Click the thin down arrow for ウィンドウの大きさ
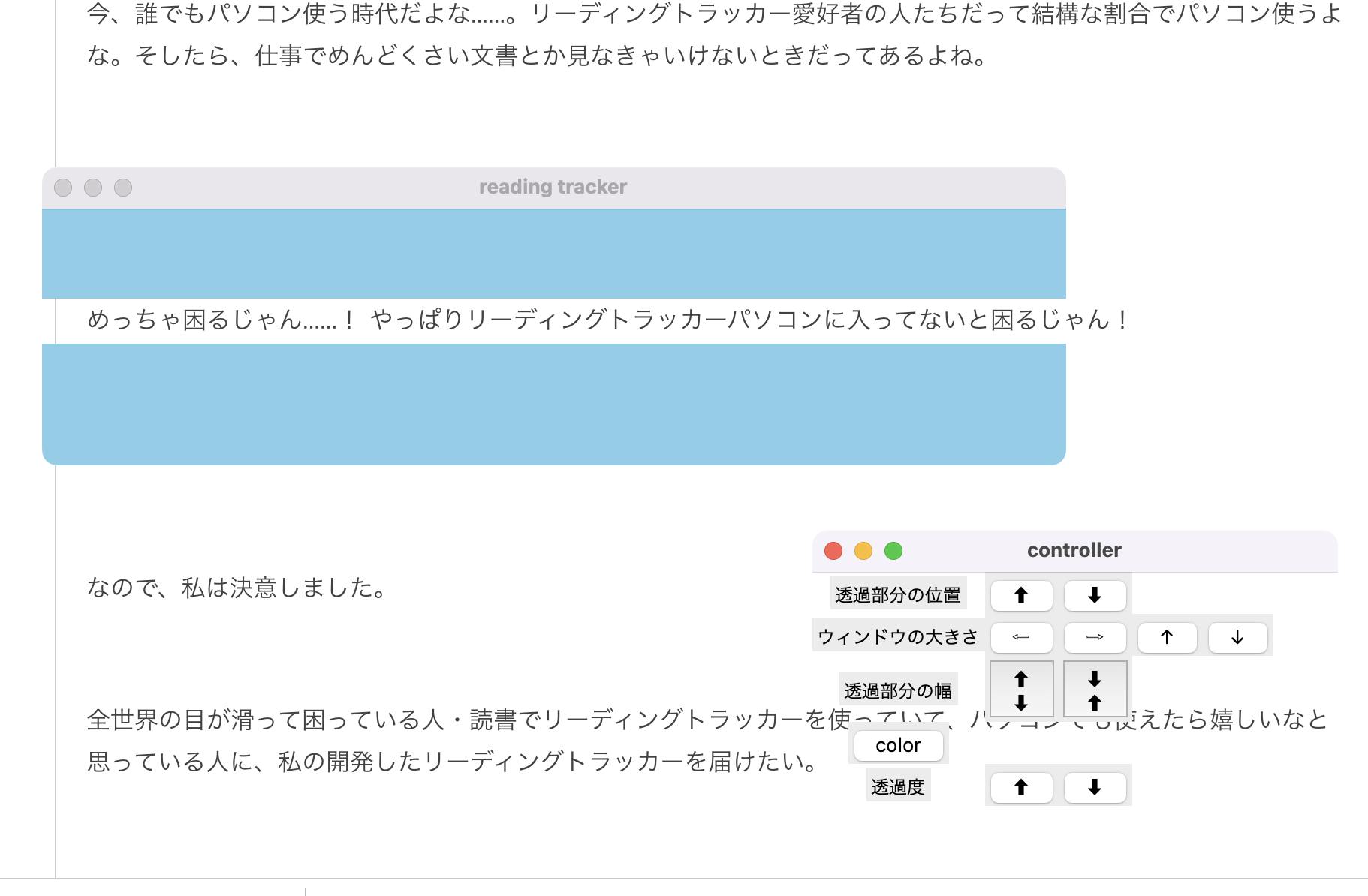 (1237, 637)
